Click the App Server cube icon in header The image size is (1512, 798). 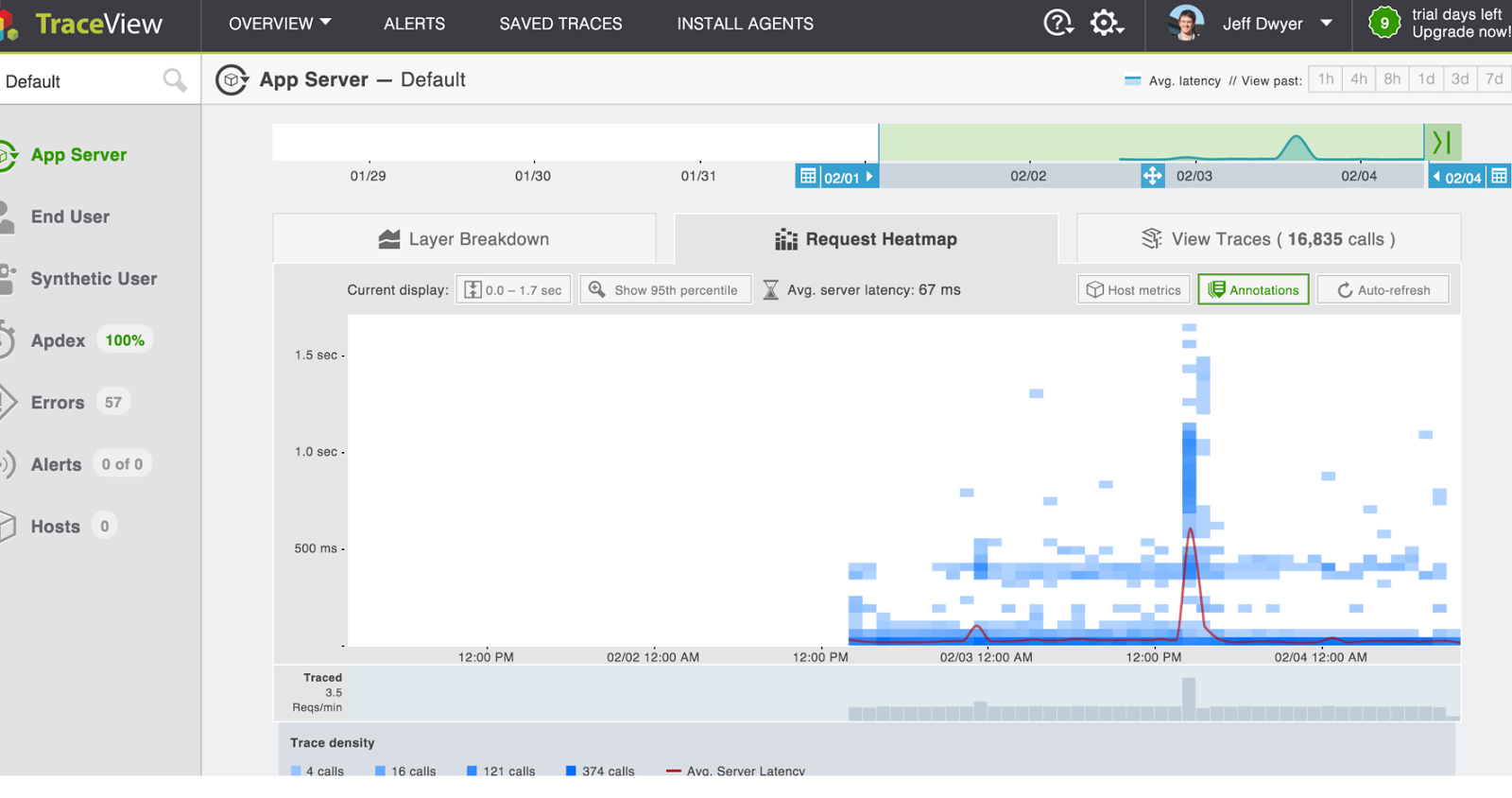click(x=232, y=80)
